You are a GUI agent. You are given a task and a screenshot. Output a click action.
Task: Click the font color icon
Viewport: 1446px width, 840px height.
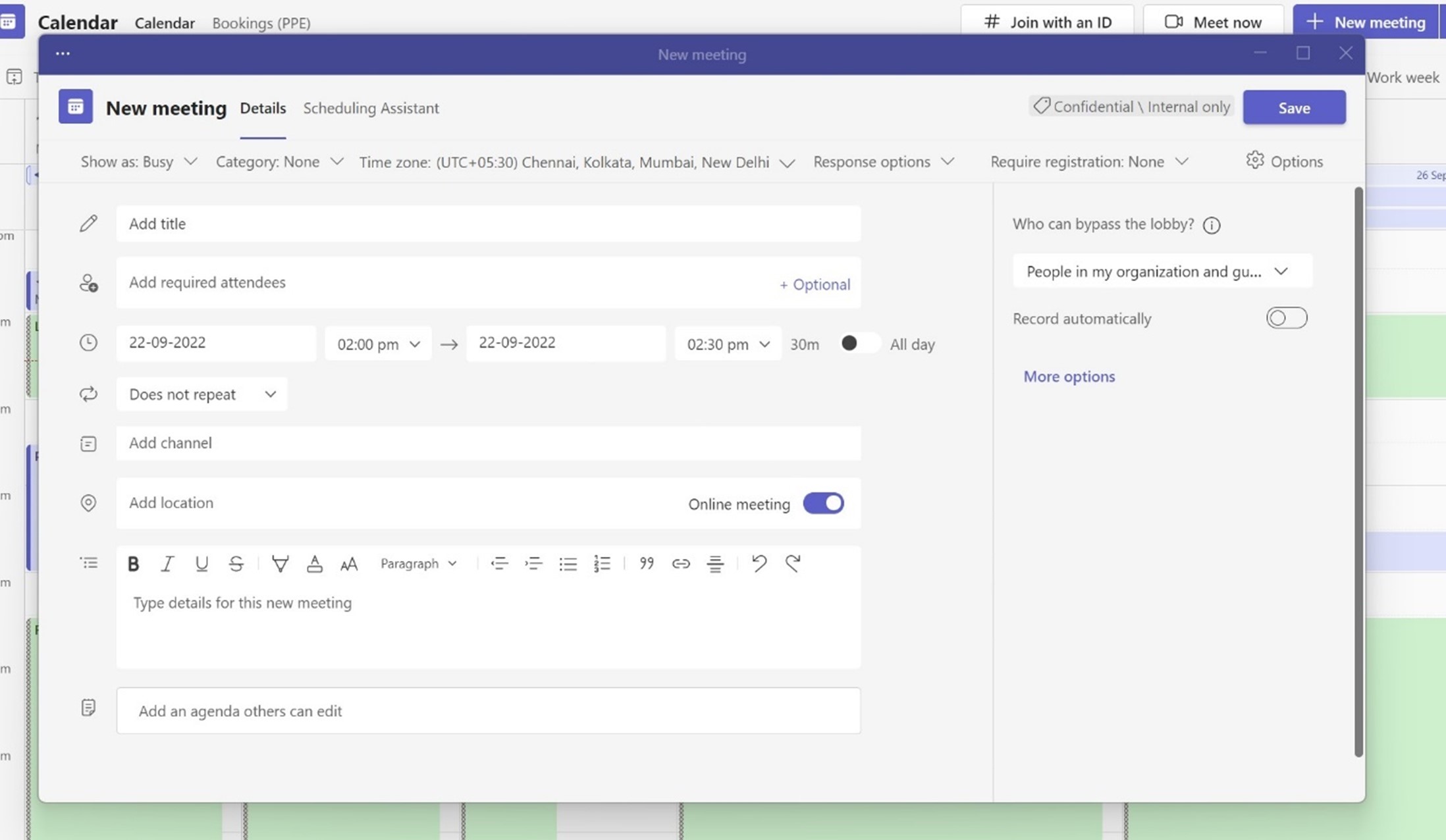point(314,564)
